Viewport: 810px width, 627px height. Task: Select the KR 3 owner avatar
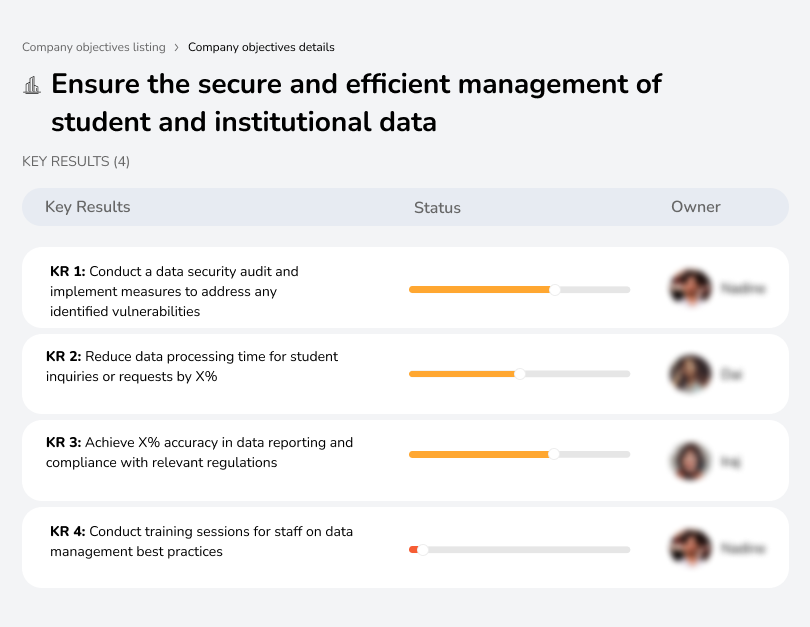690,461
